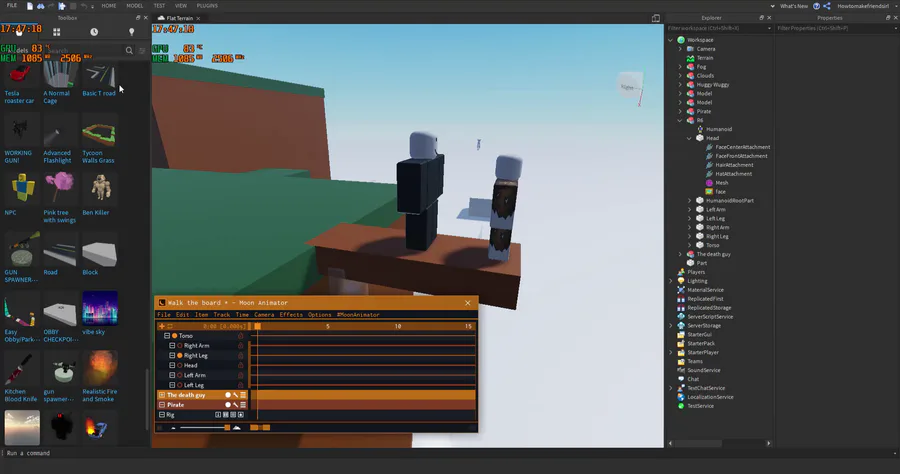Viewport: 900px width, 474px height.
Task: Click the playhead marker at frame 0
Action: (258, 326)
